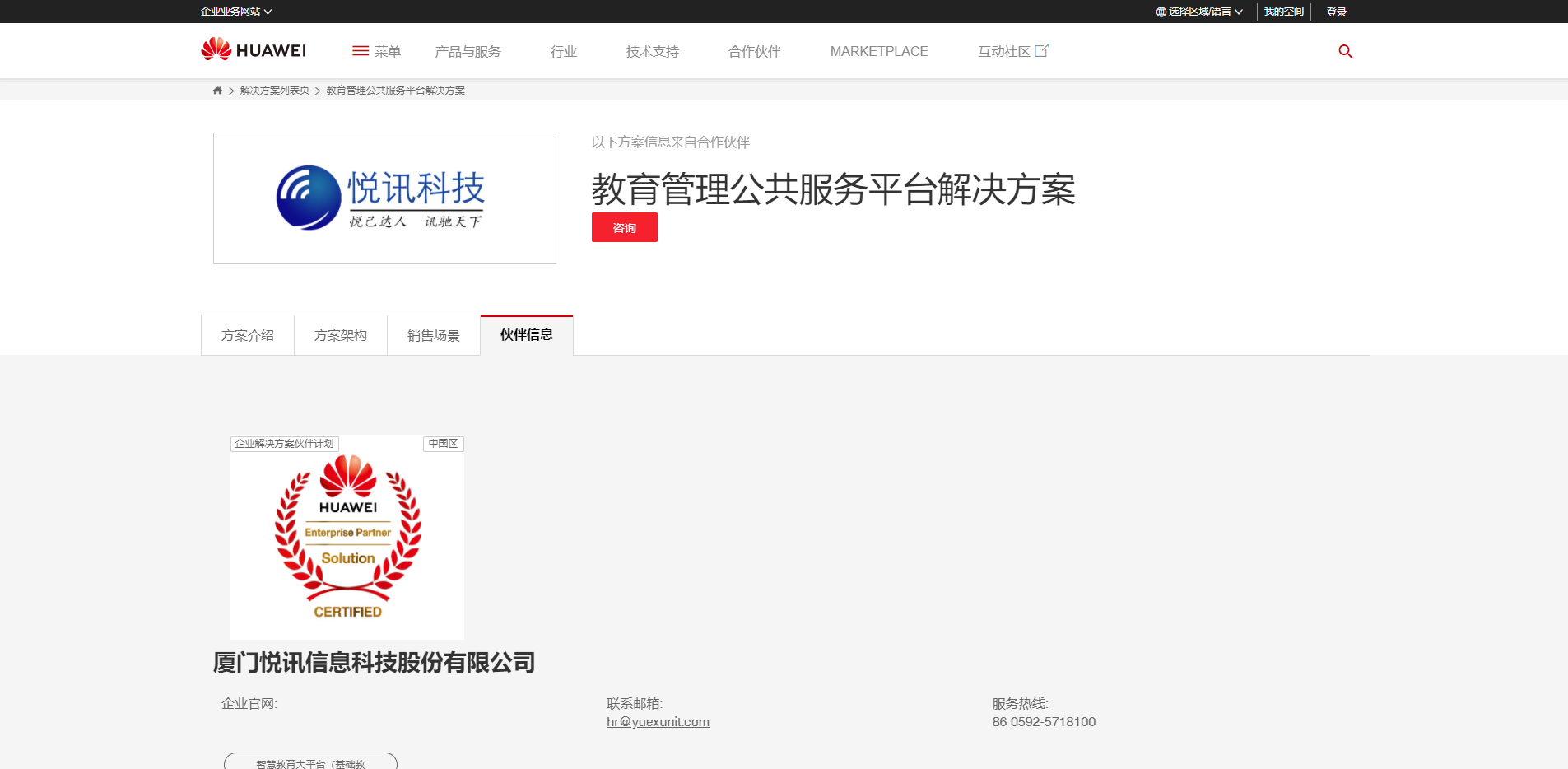Open the 合作伙伴 menu
The image size is (1568, 769).
point(755,51)
